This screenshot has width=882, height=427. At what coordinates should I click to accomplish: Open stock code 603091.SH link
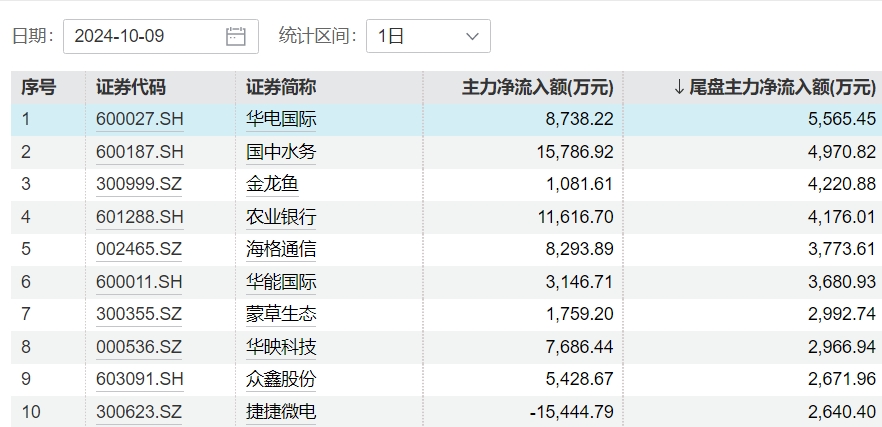coord(140,379)
